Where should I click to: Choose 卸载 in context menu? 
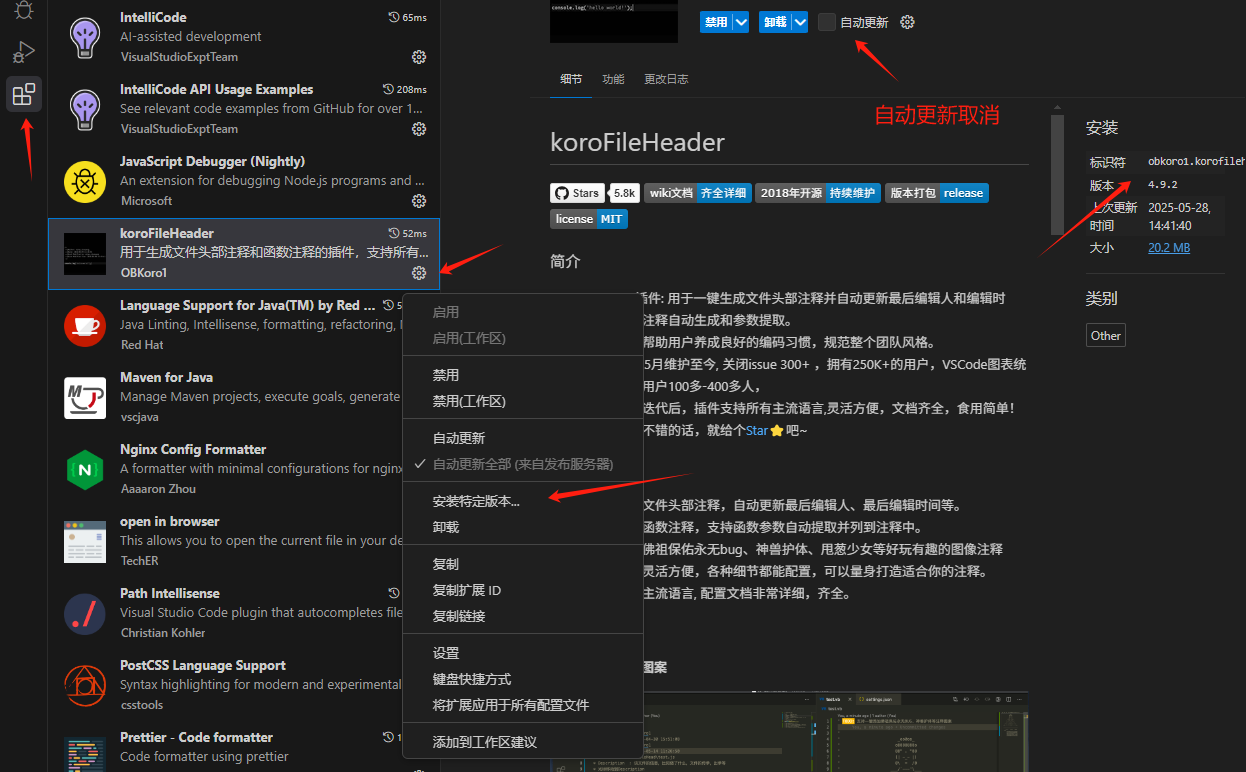point(522,527)
